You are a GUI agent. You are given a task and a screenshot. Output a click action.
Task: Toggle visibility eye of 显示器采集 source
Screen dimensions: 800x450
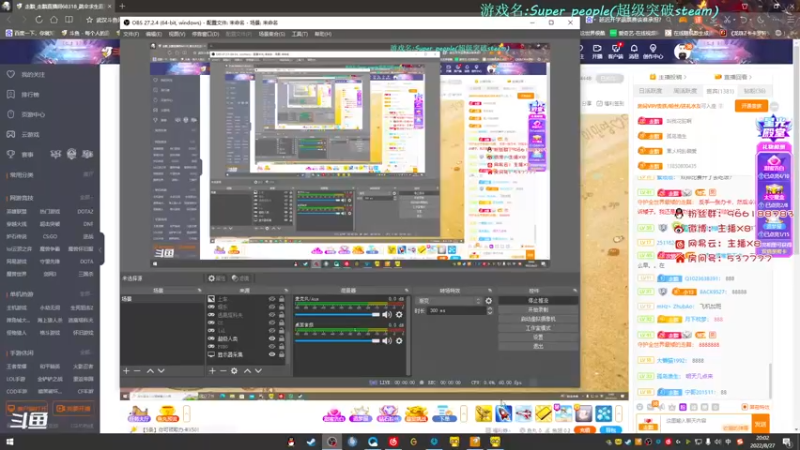272,354
